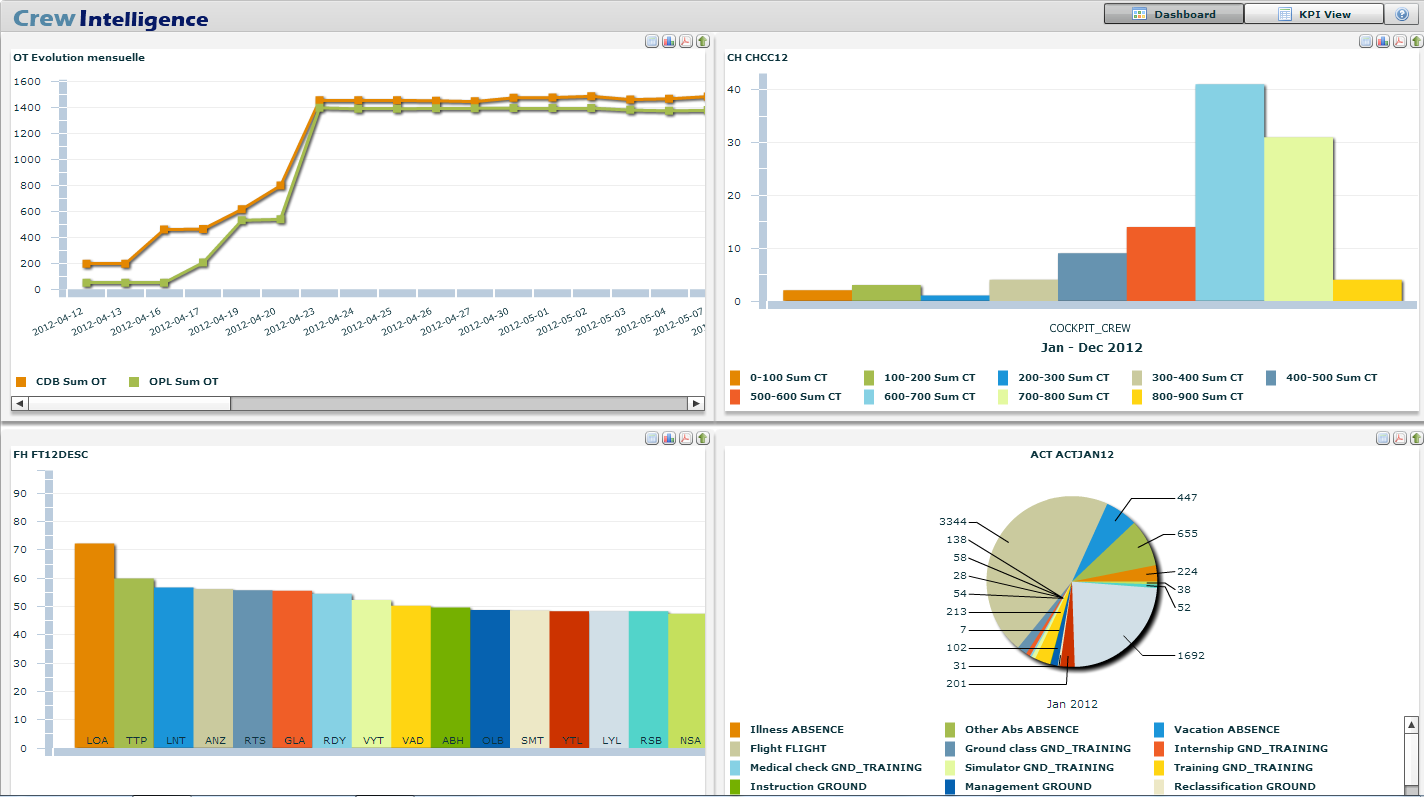Viewport: 1424px width, 797px height.
Task: Open help via the question mark icon
Action: click(1401, 14)
